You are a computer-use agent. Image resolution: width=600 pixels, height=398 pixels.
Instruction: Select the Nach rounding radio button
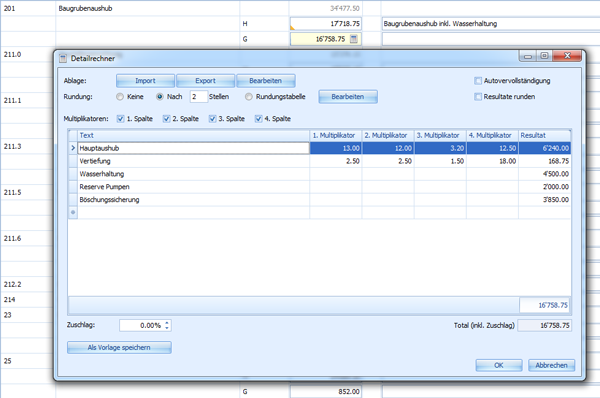pos(160,97)
